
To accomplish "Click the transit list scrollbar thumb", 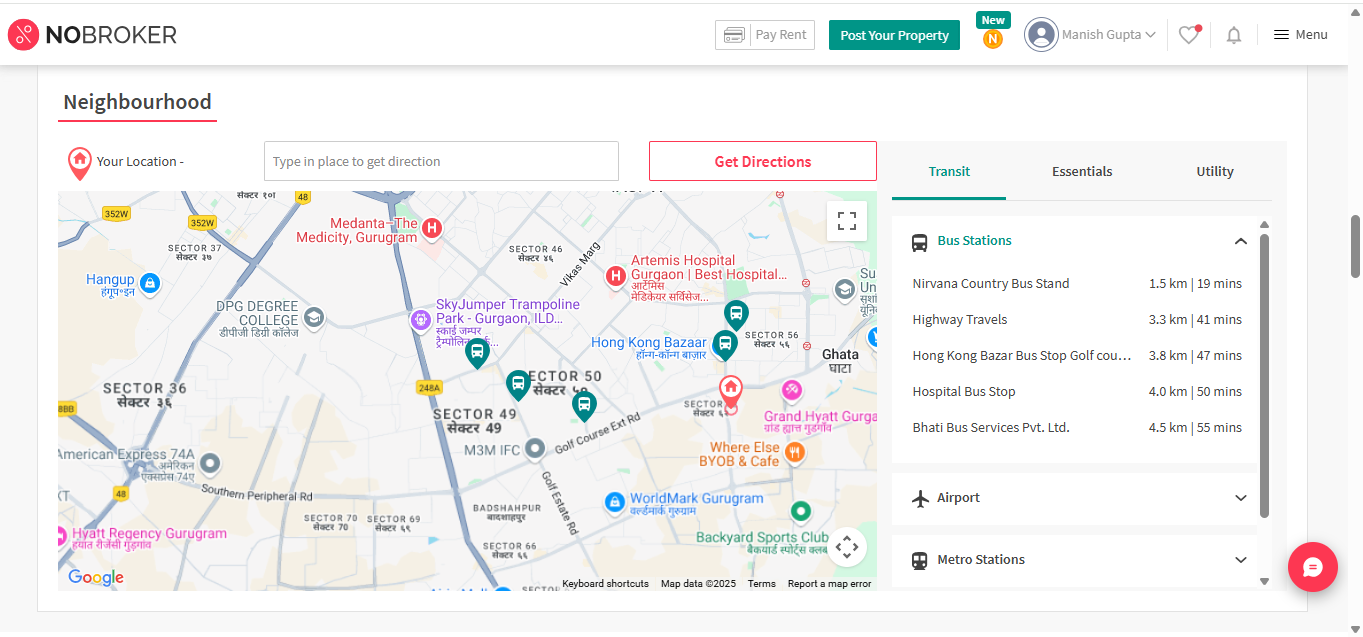I will (x=1264, y=375).
